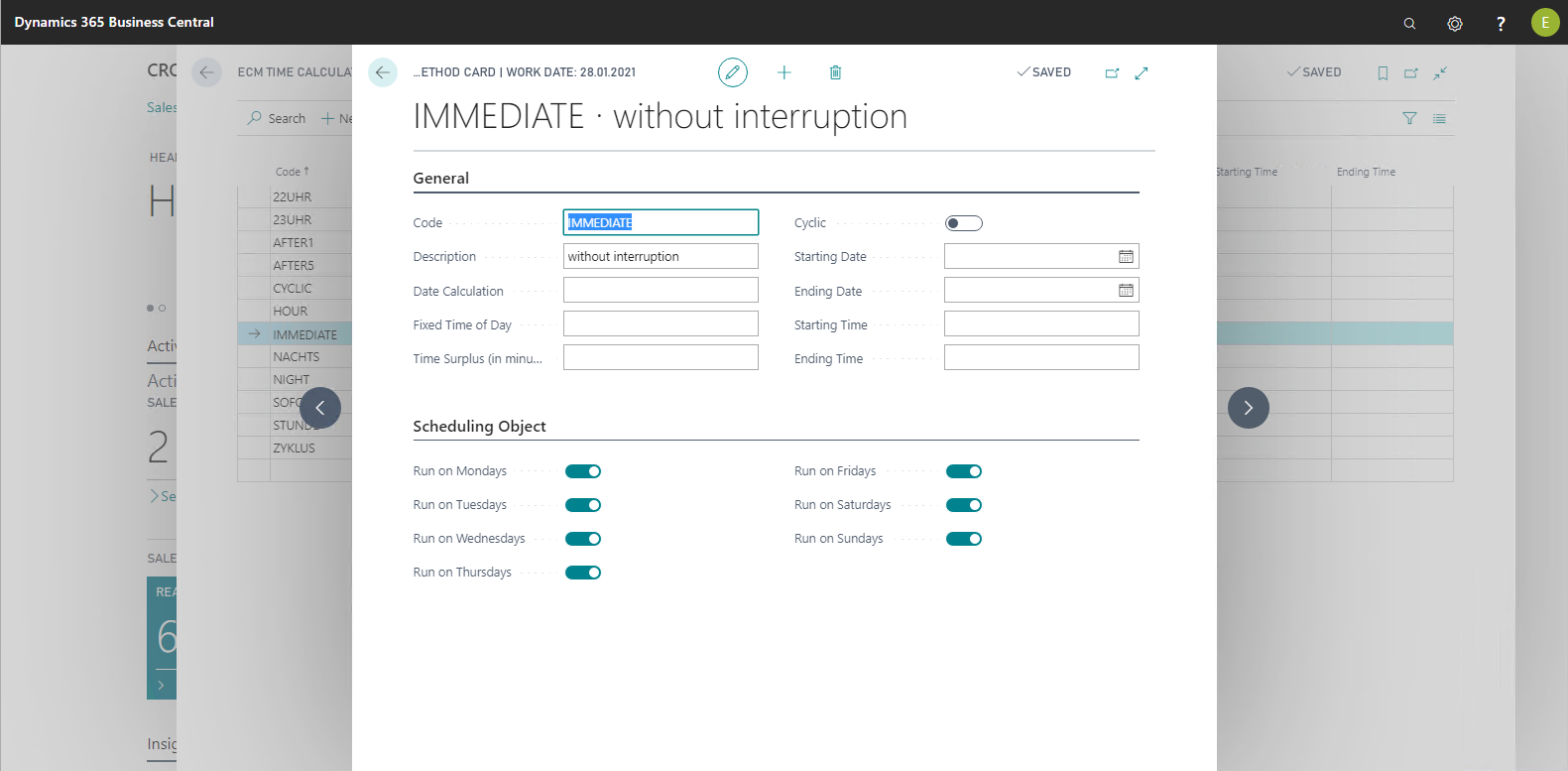The height and width of the screenshot is (771, 1568).
Task: Toggle Run on Thursdays off
Action: point(583,573)
